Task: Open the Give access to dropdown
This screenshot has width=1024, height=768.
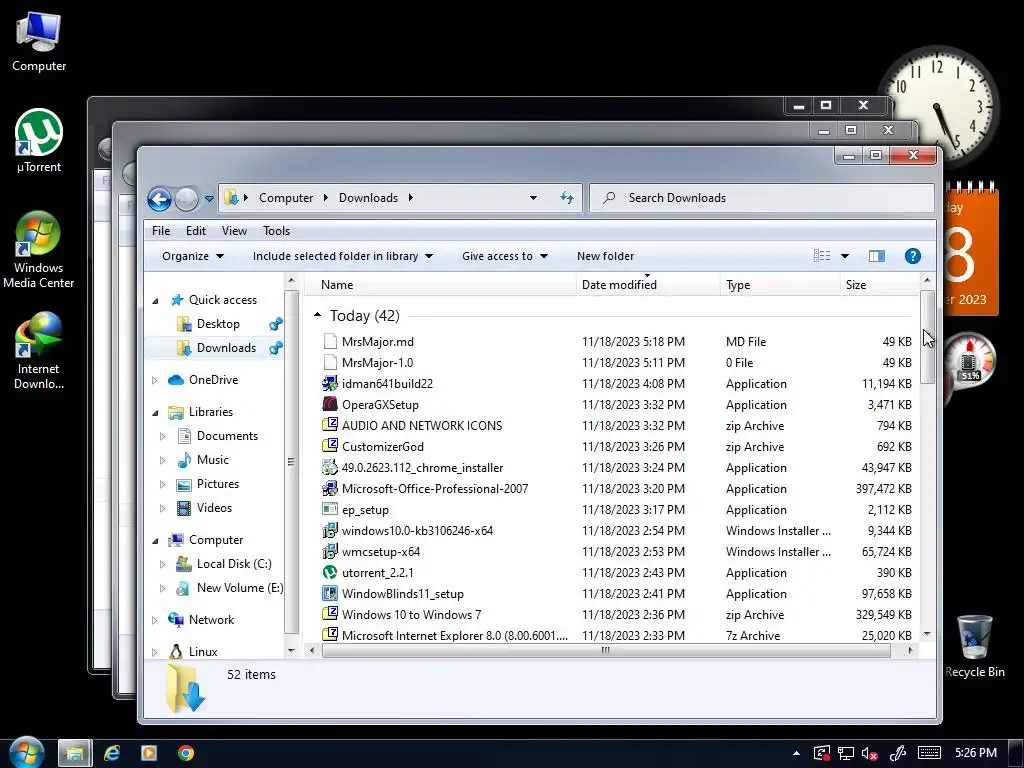Action: coord(505,256)
